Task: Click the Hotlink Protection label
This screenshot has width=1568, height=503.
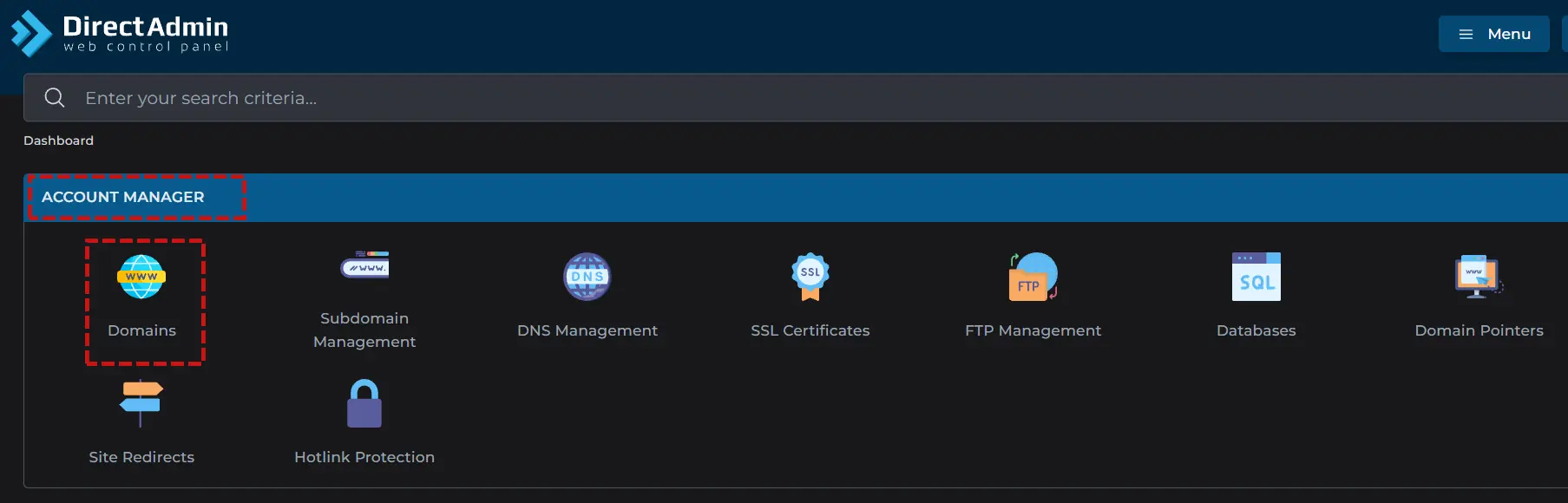Action: (364, 457)
